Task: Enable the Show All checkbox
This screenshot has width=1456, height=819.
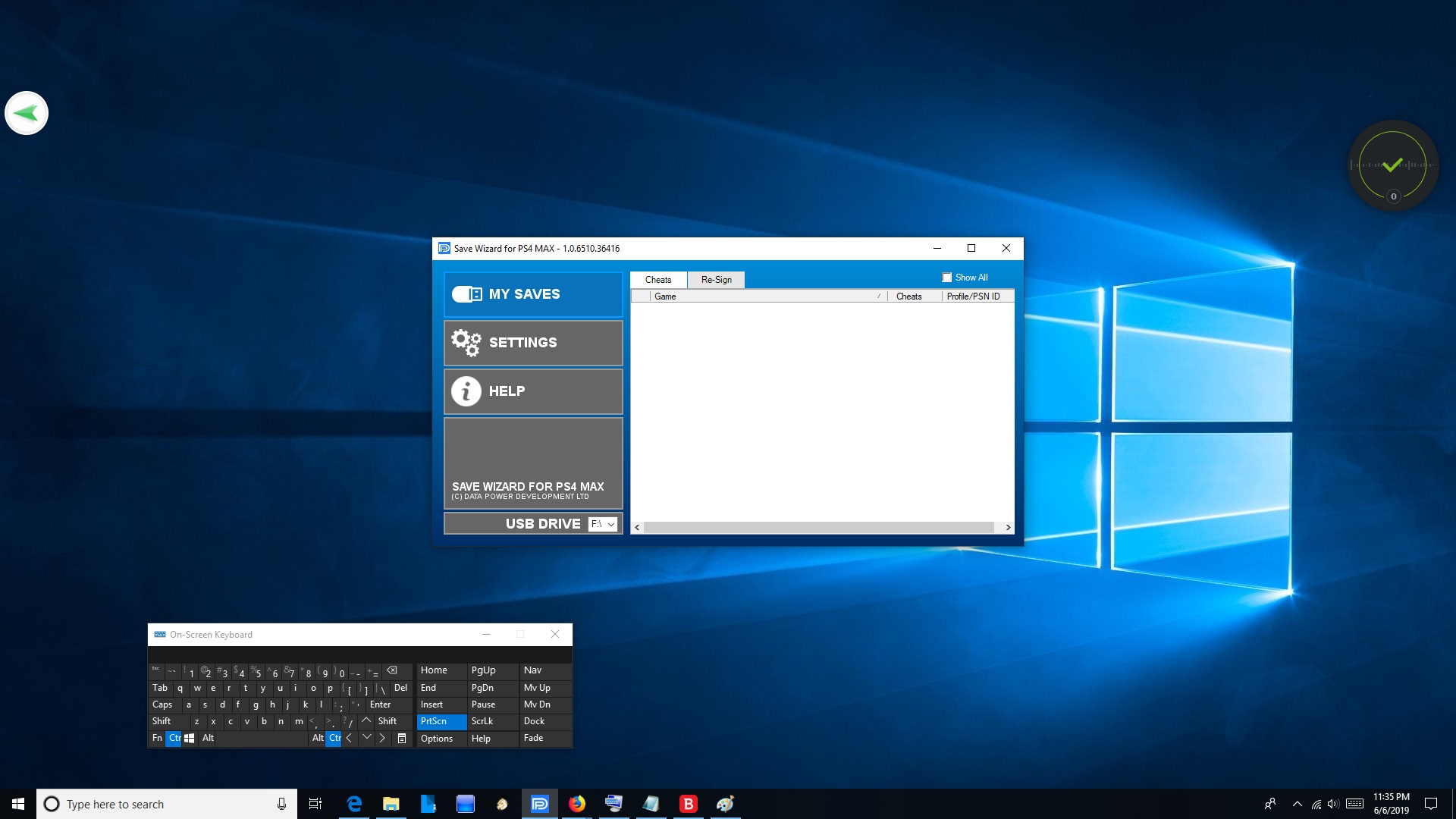Action: point(947,278)
